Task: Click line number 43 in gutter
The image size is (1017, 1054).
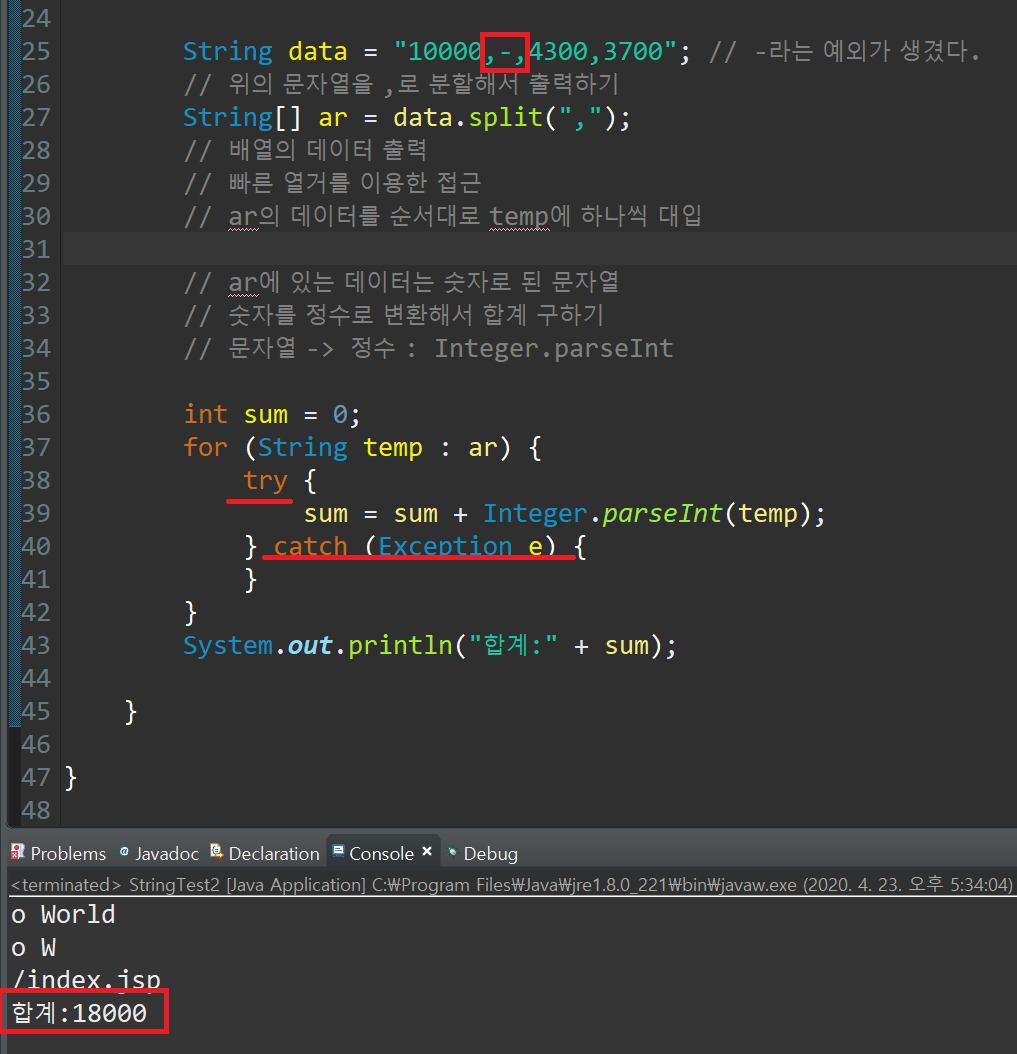Action: click(x=36, y=645)
